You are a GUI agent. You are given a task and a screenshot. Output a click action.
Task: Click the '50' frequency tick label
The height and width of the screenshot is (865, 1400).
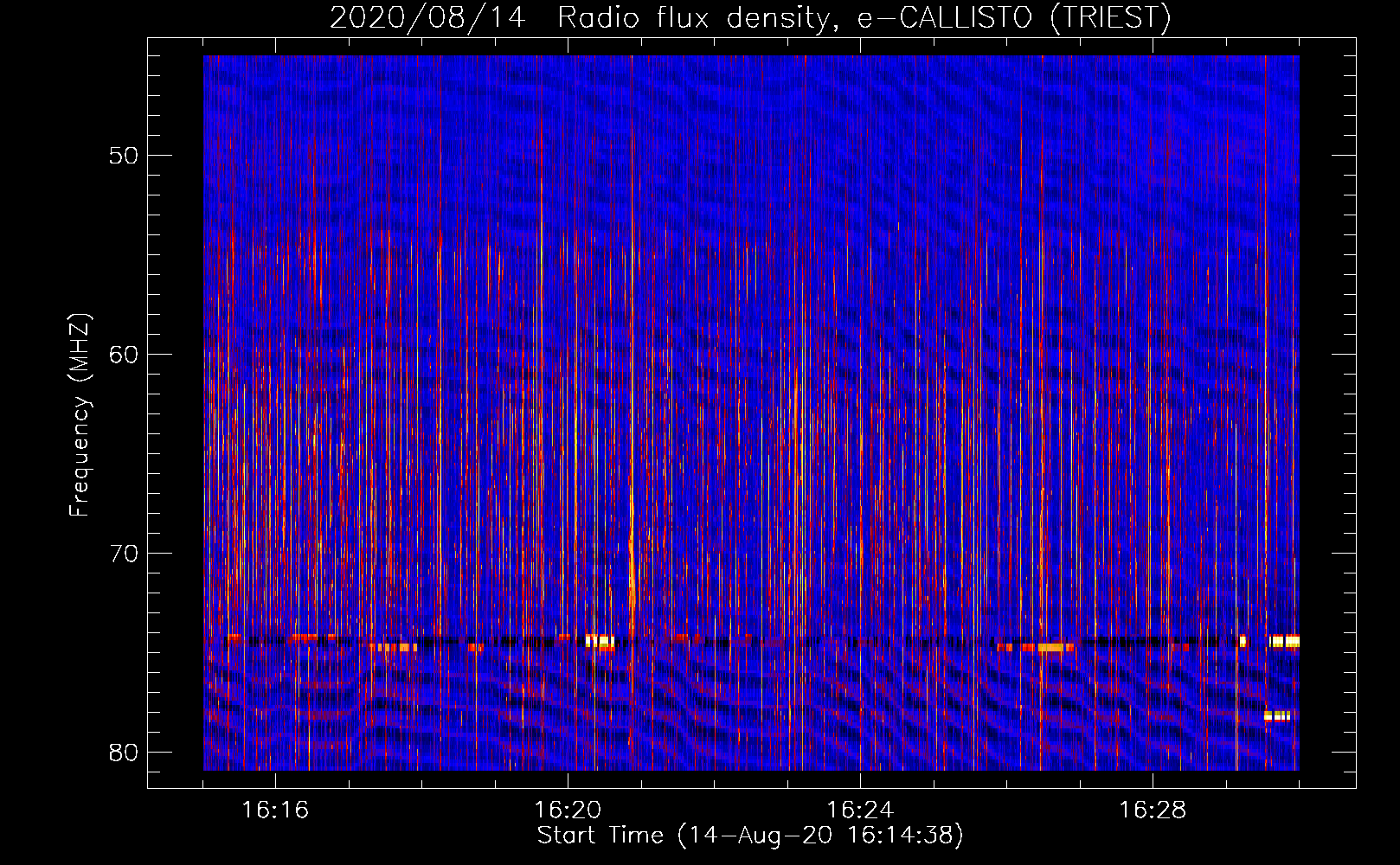pos(125,156)
